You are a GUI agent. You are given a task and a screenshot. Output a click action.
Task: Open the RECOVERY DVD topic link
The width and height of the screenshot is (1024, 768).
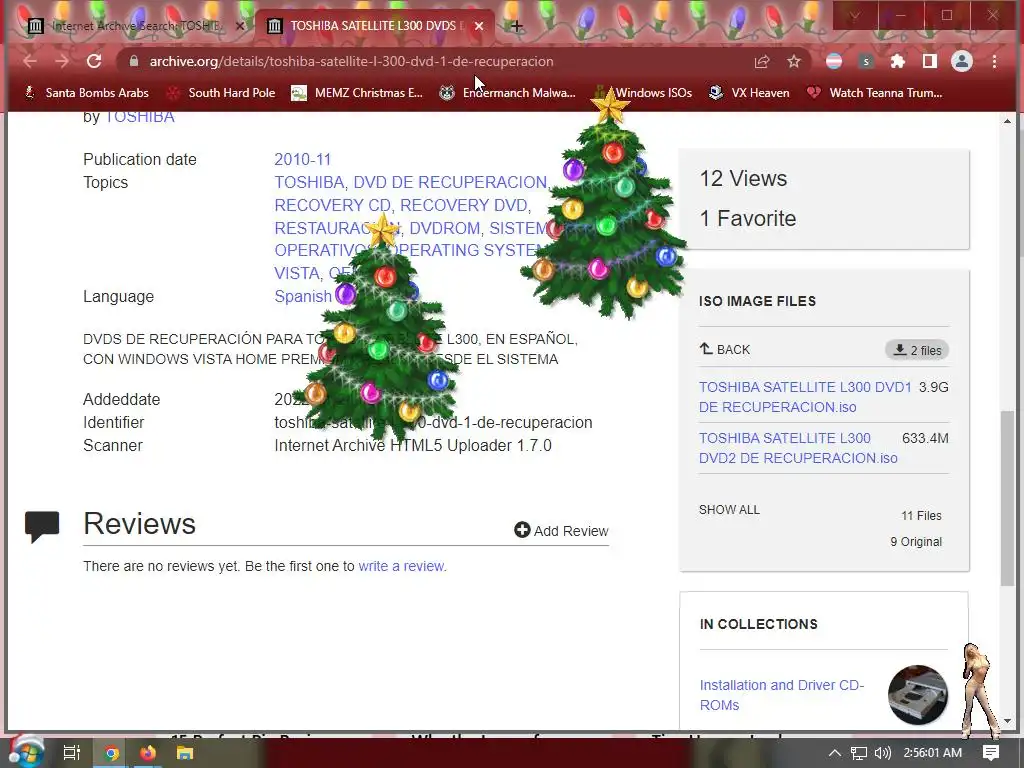(x=463, y=205)
